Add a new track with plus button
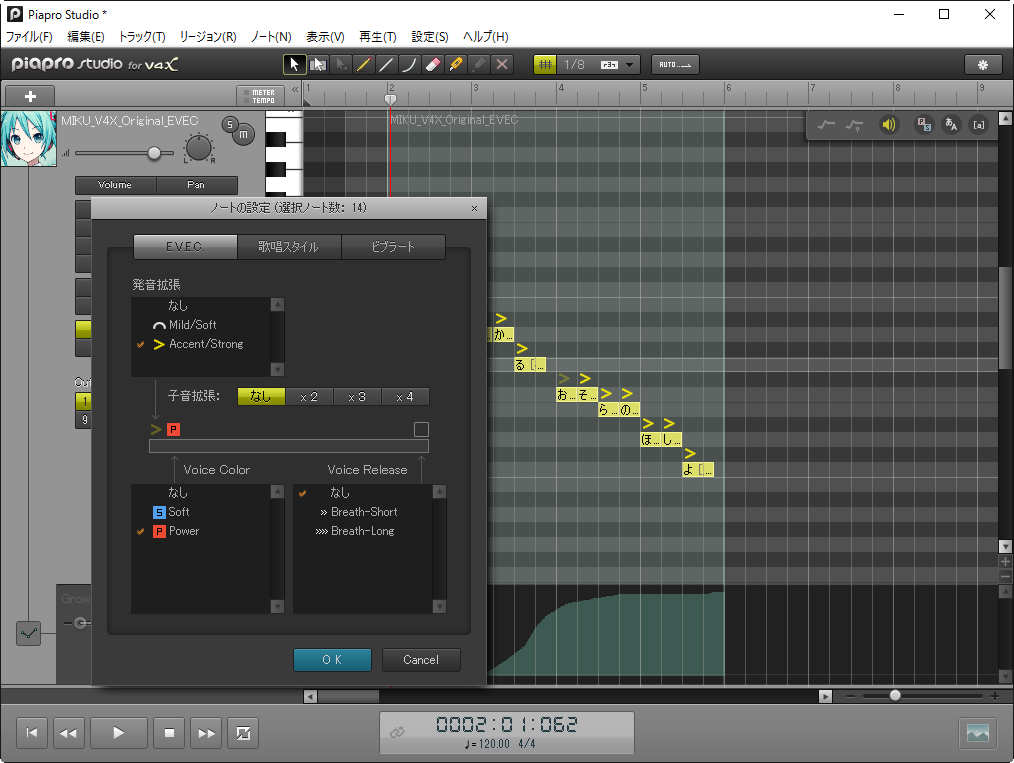The height and width of the screenshot is (763, 1014). pos(30,96)
